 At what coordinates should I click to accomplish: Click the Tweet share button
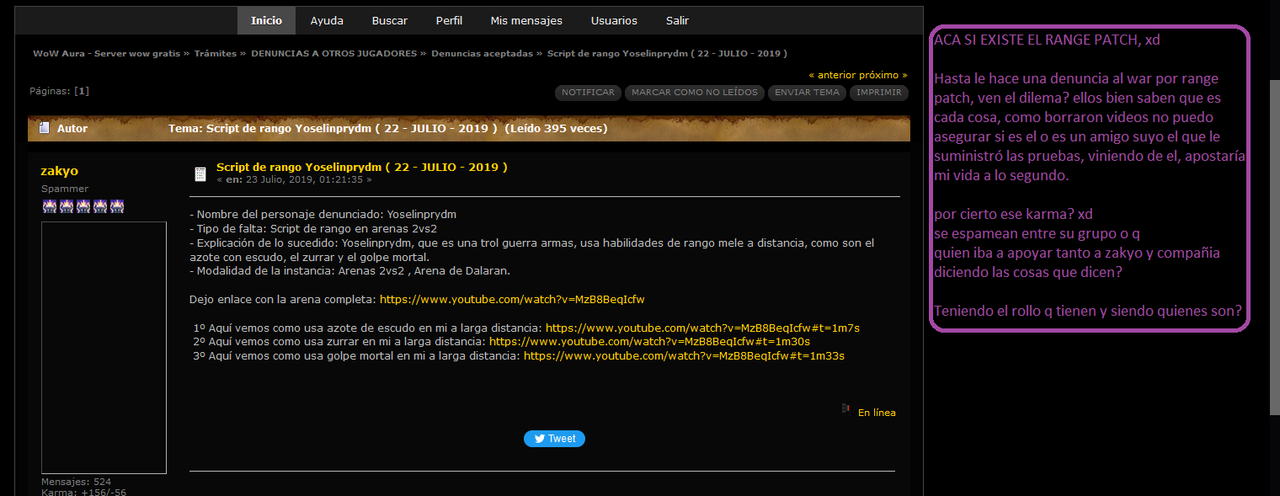(554, 438)
